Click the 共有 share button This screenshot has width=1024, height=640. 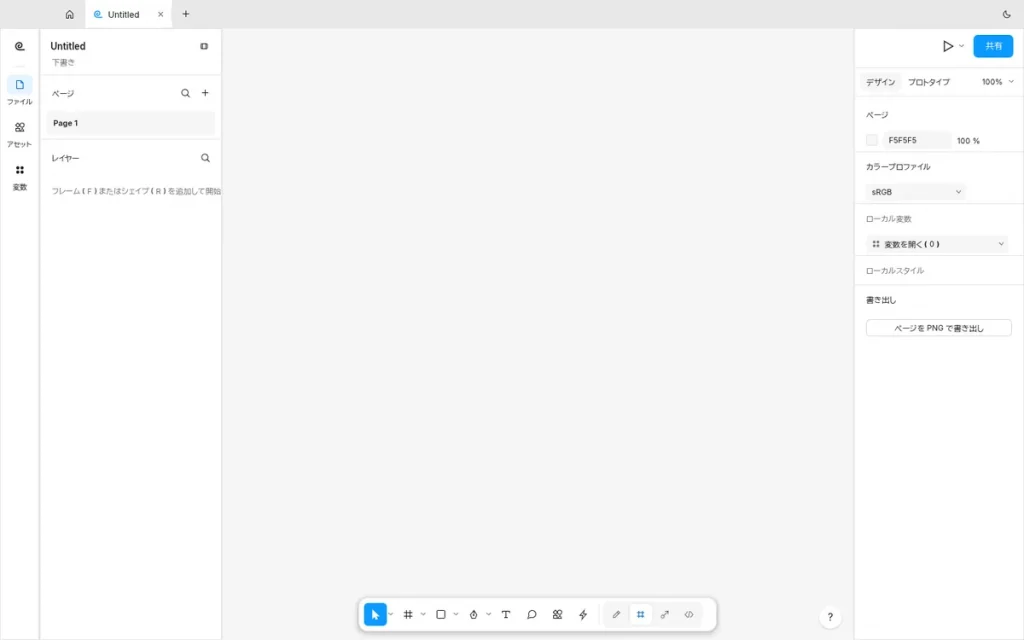[993, 46]
